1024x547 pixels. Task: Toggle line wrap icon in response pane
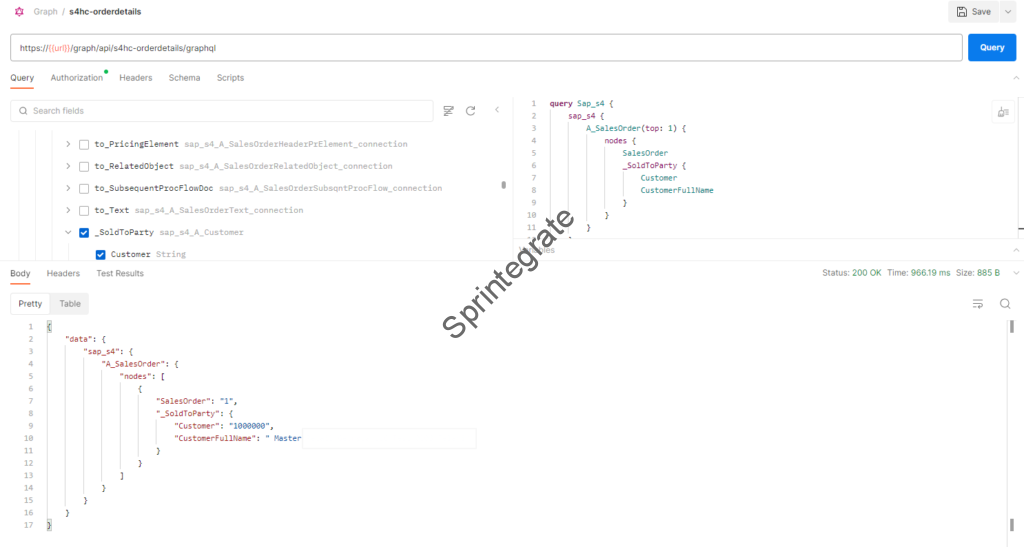[x=978, y=303]
